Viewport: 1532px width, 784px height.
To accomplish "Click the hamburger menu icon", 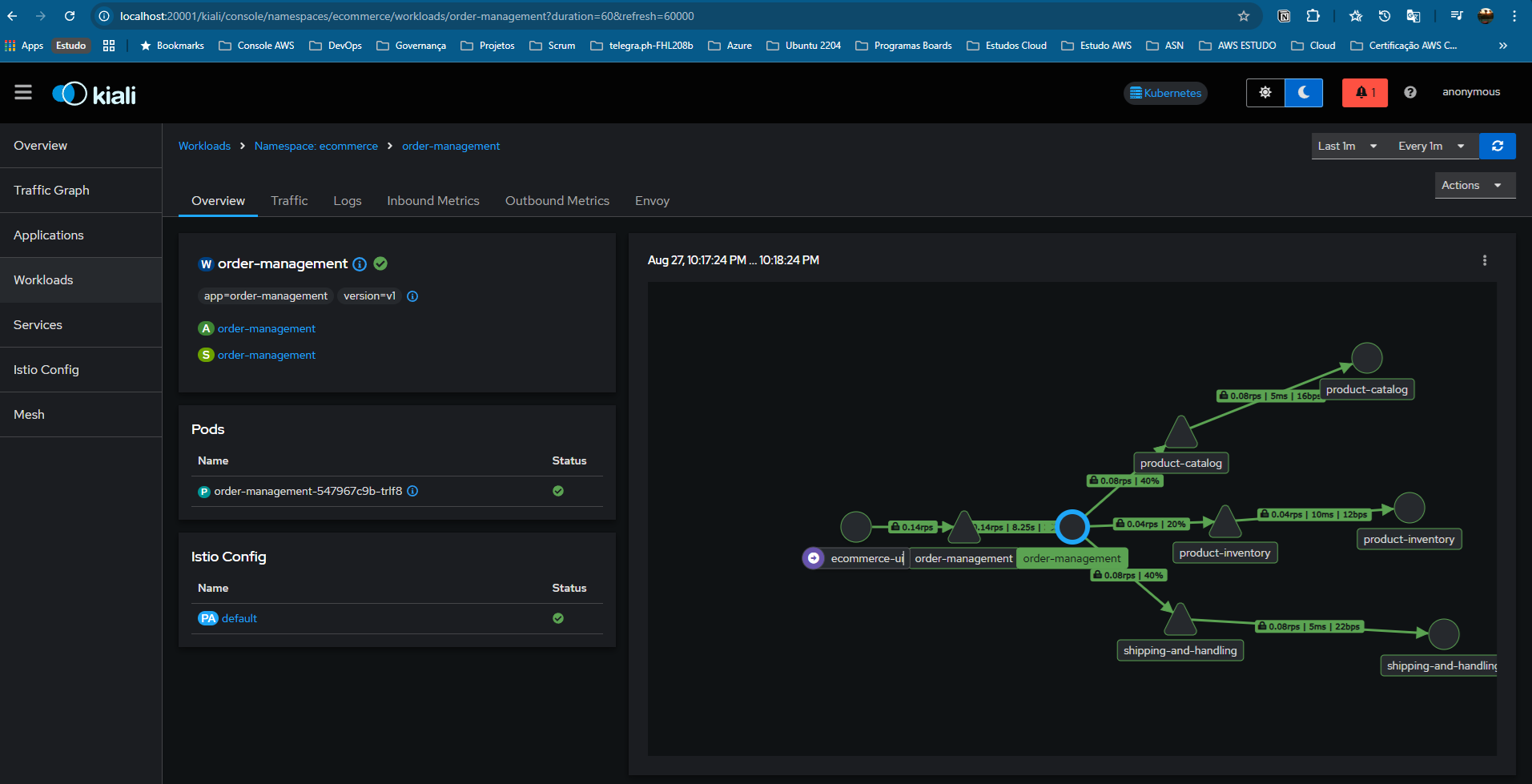I will pyautogui.click(x=23, y=93).
